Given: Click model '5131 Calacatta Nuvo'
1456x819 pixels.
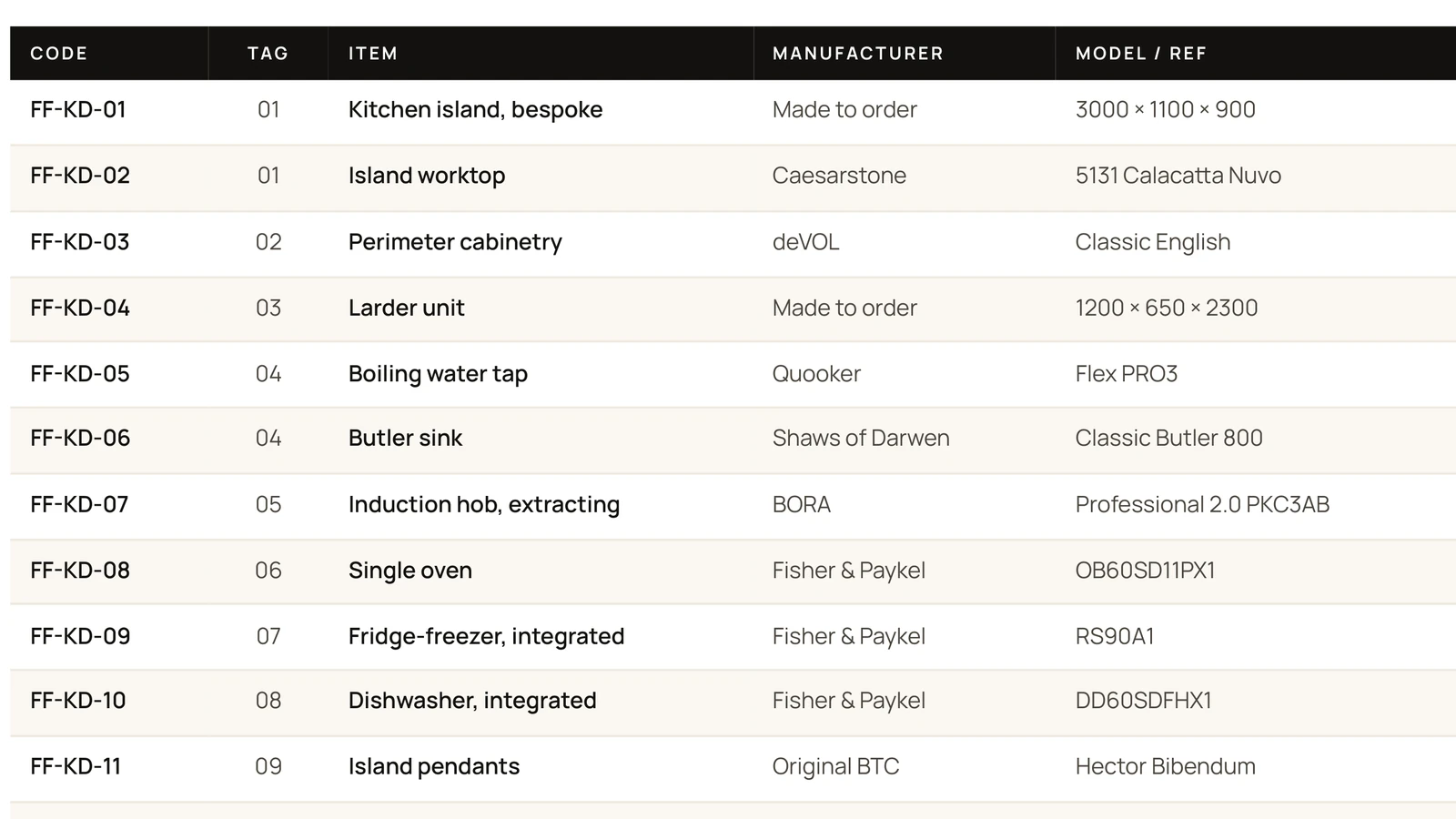Looking at the screenshot, I should pos(1178,176).
